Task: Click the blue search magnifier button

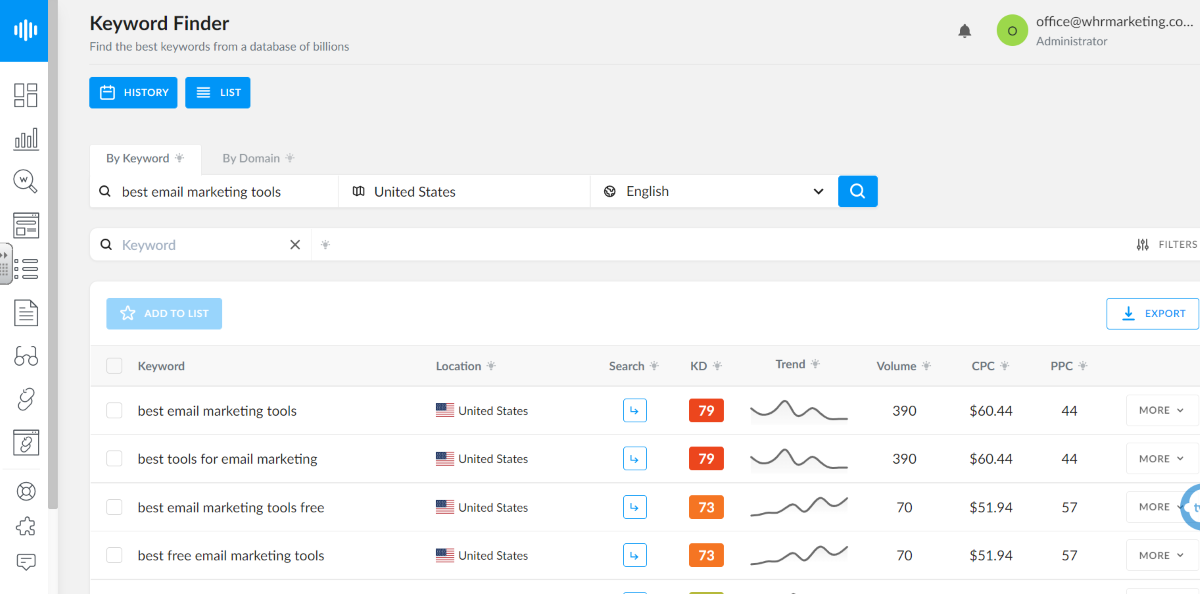Action: (x=858, y=191)
